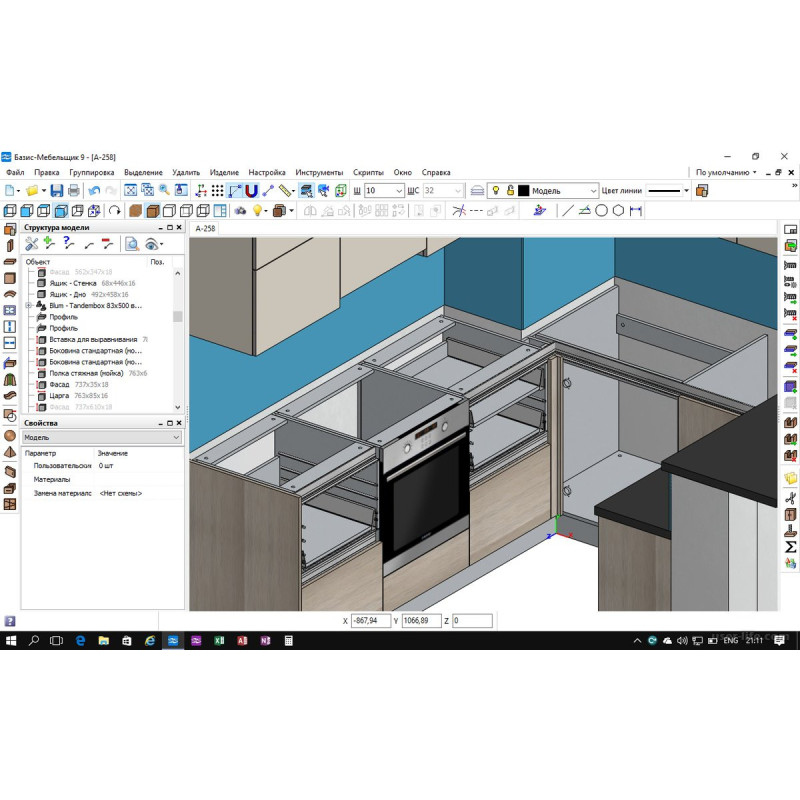800x800 pixels.
Task: Click the Undo arrow icon
Action: point(94,190)
